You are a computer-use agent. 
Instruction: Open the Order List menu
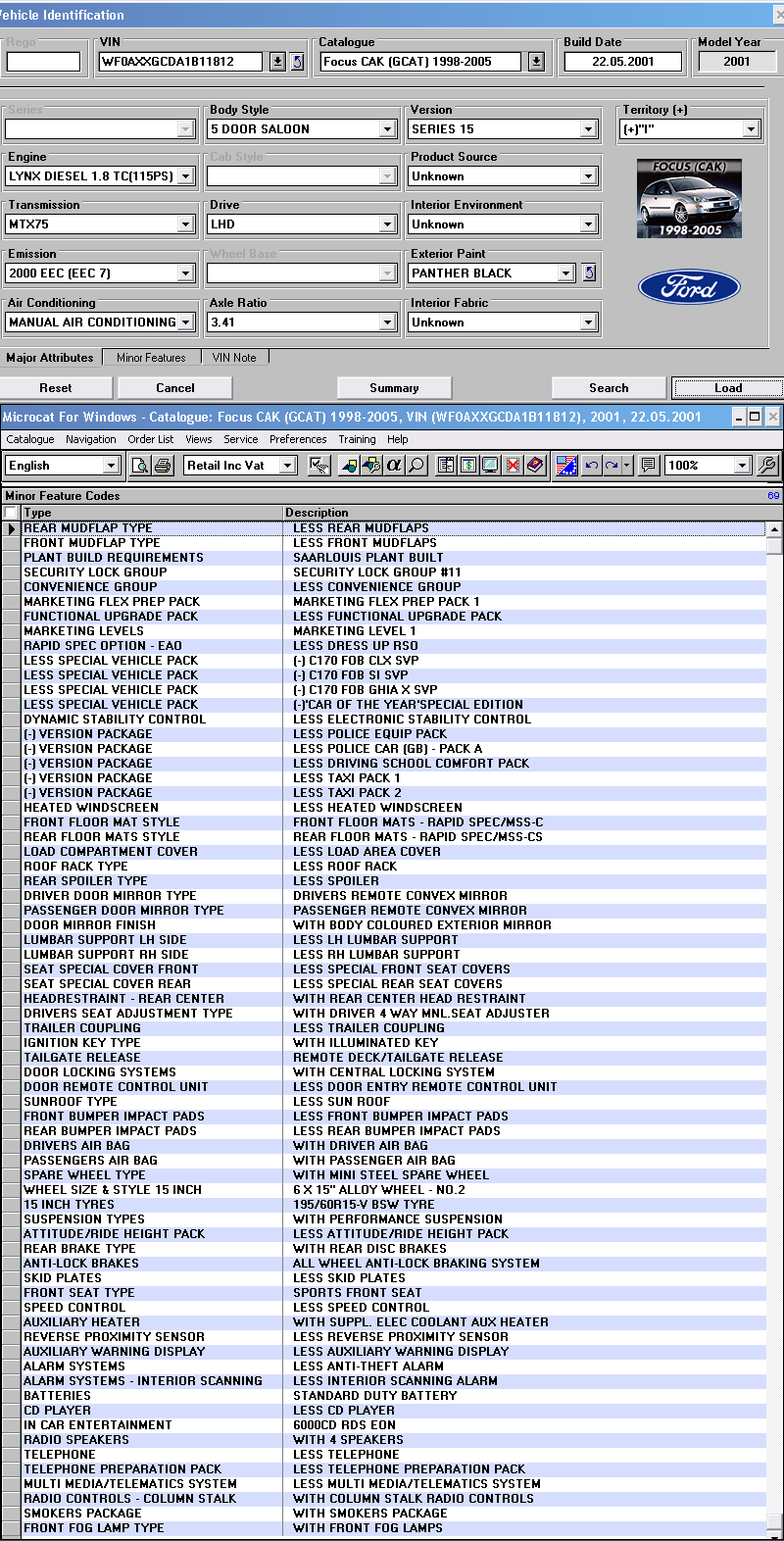pyautogui.click(x=150, y=439)
